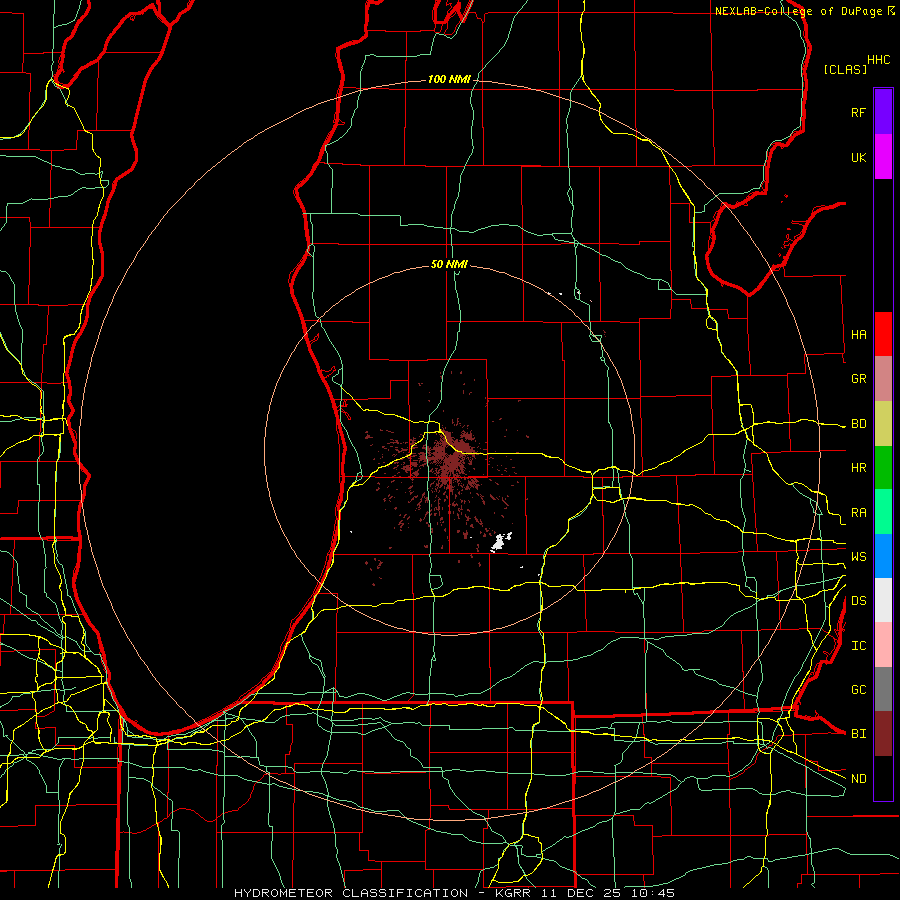
Task: Click the 'IC' legend label
Action: 858,646
